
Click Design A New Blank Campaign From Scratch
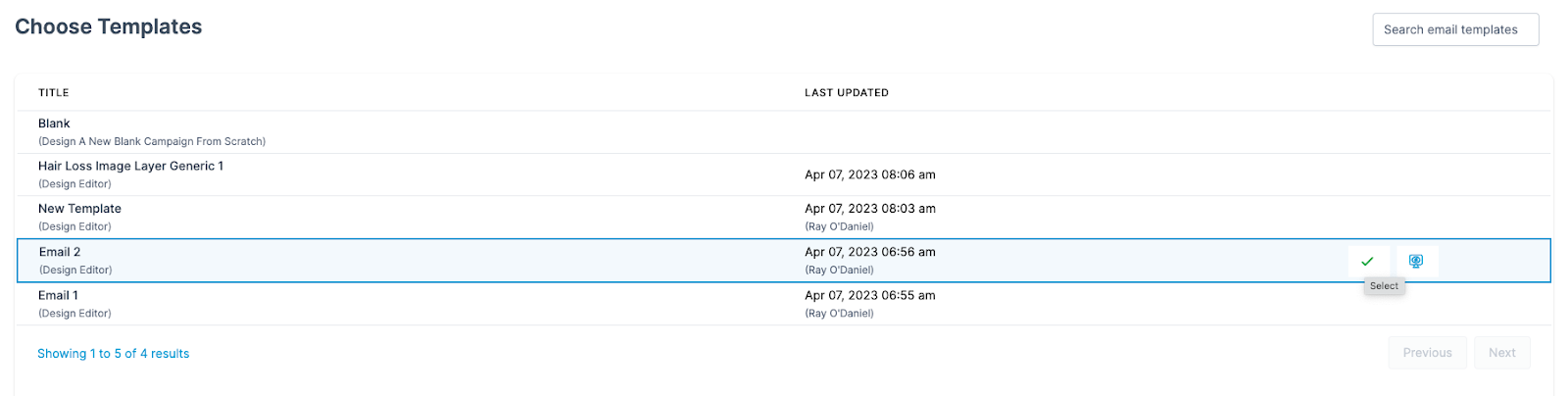tap(152, 141)
